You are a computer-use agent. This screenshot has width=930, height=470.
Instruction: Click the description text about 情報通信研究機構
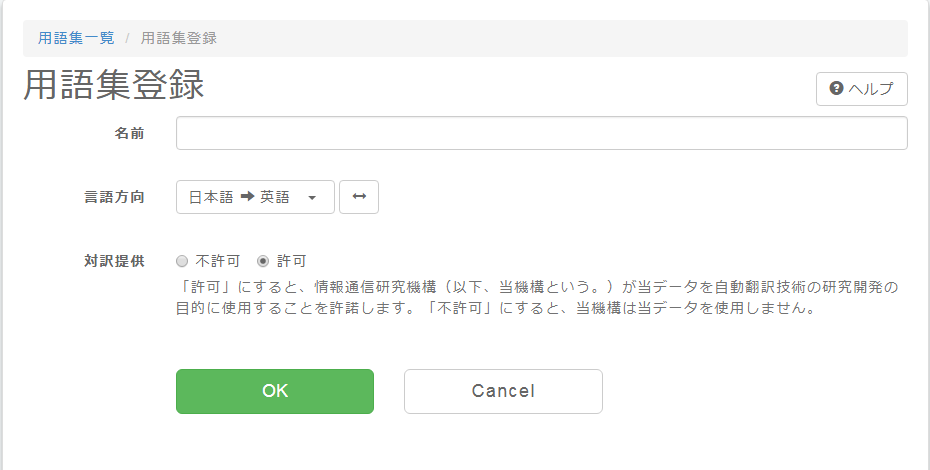[x=537, y=297]
